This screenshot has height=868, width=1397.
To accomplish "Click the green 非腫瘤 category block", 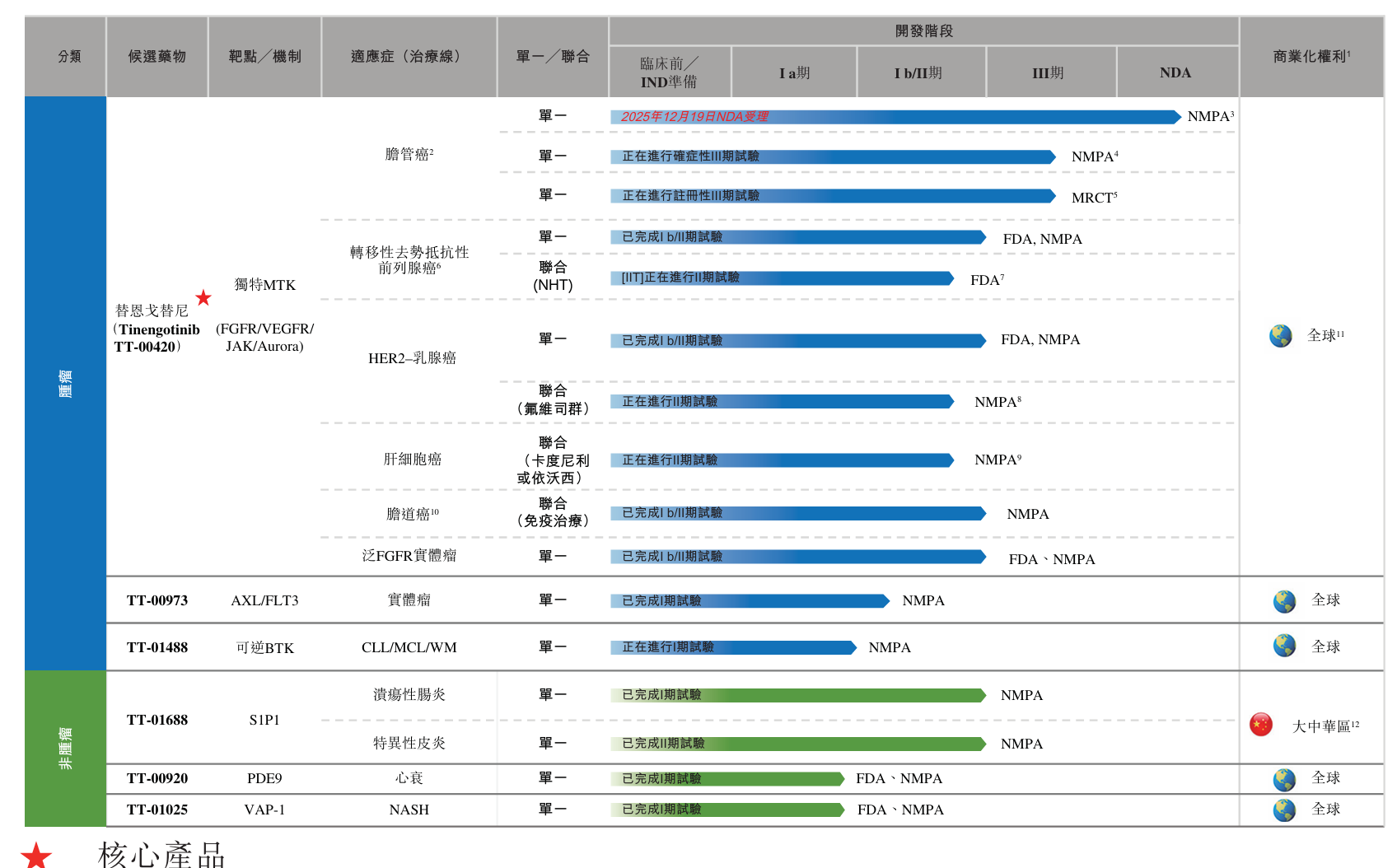I will click(x=65, y=748).
